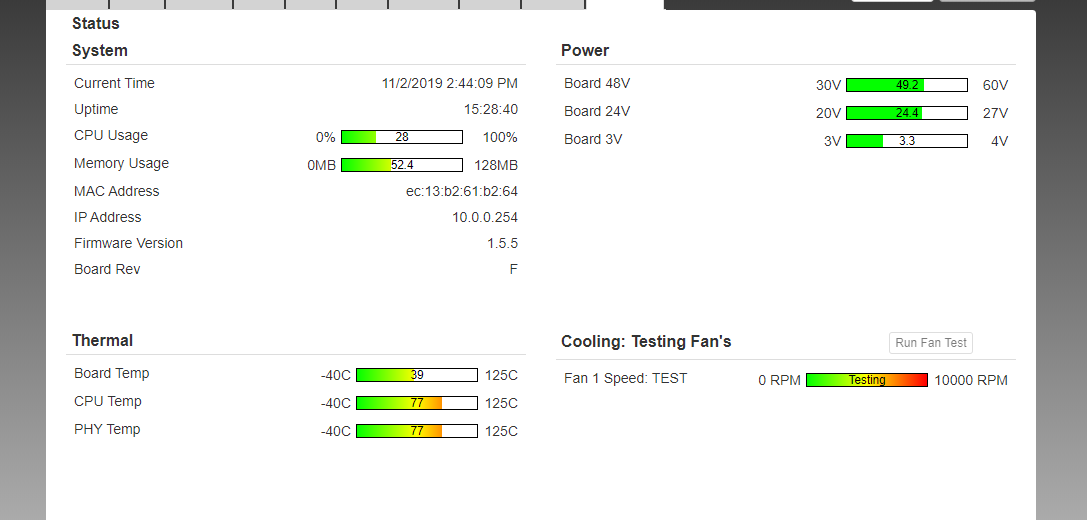Click the Run Fan Test button

[x=931, y=343]
